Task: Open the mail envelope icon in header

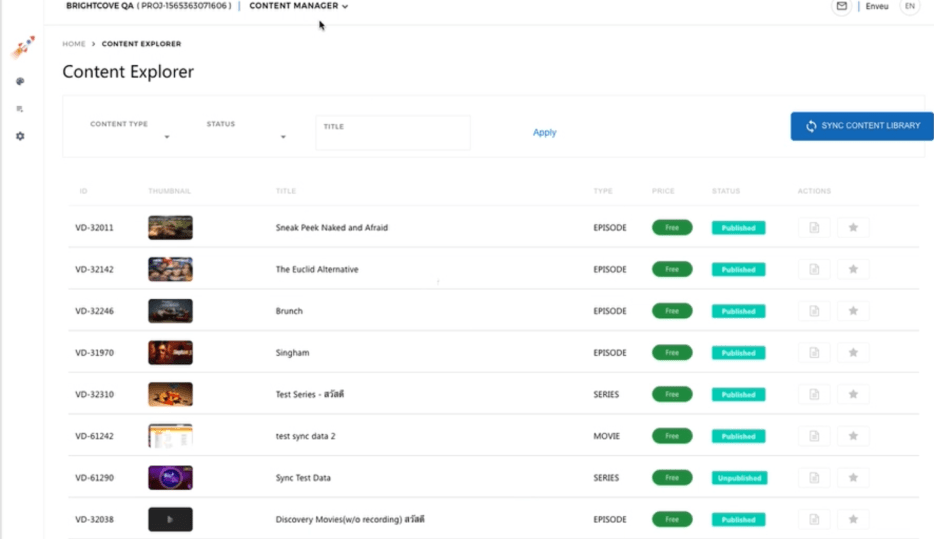Action: pos(841,6)
